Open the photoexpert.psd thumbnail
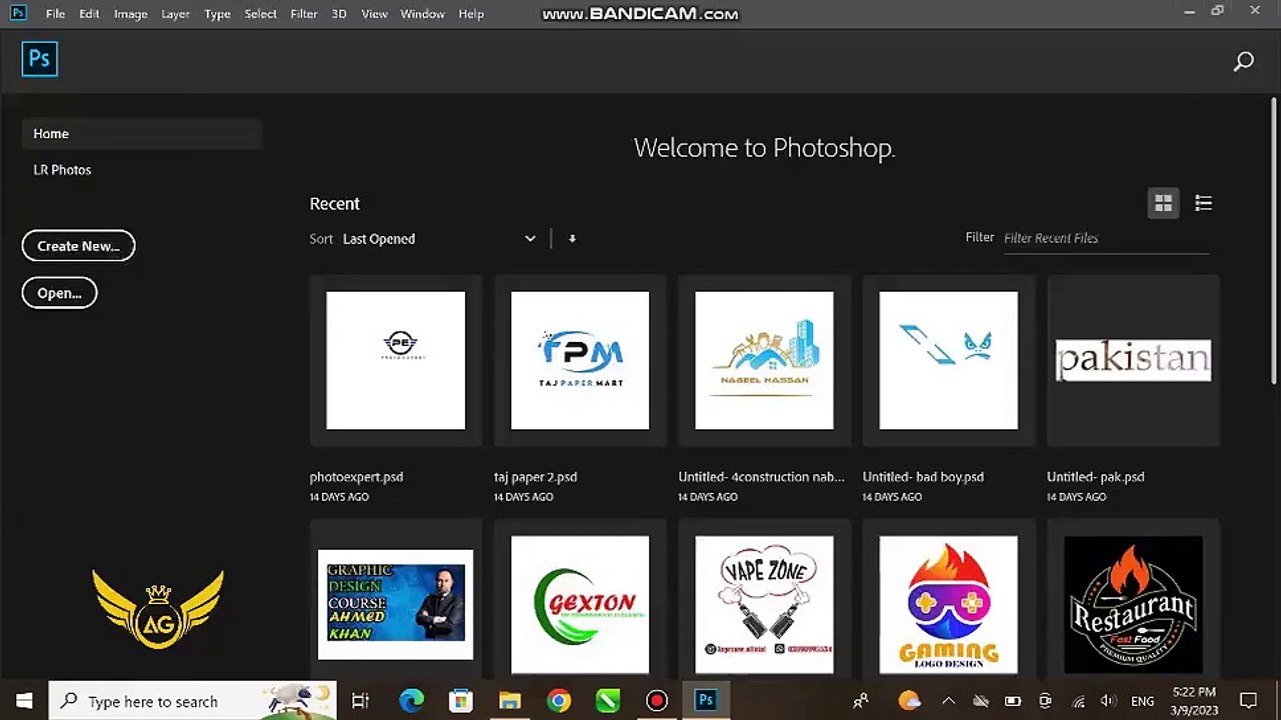 point(396,360)
